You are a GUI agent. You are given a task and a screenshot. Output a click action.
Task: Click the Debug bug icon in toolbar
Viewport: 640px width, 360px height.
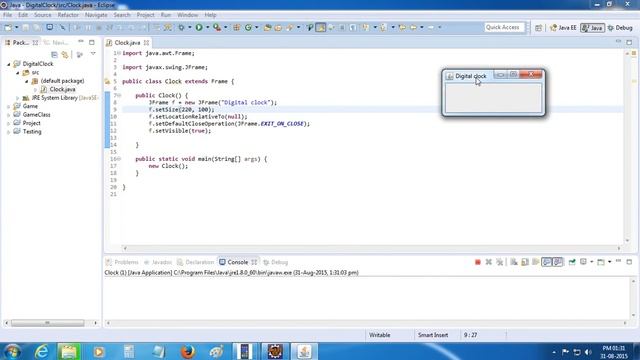pos(181,27)
